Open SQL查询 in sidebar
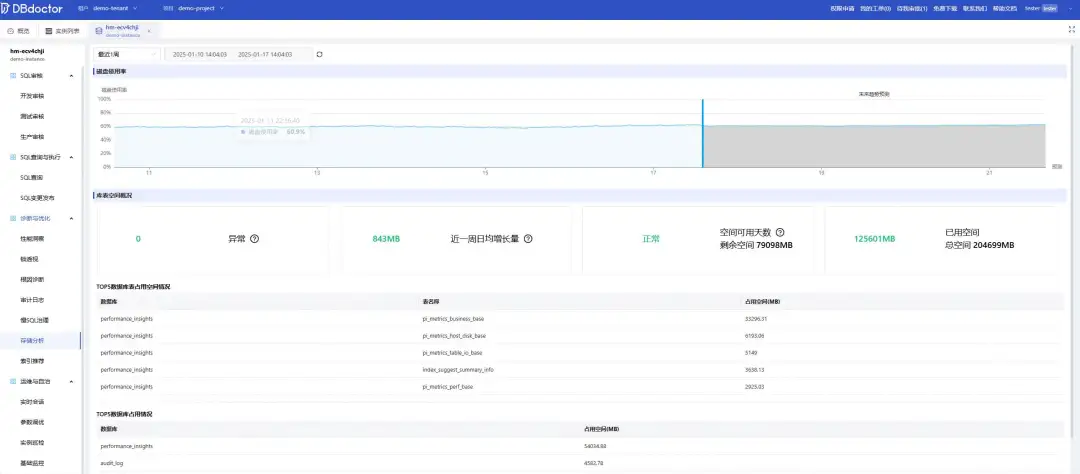This screenshot has width=1080, height=474. point(32,177)
